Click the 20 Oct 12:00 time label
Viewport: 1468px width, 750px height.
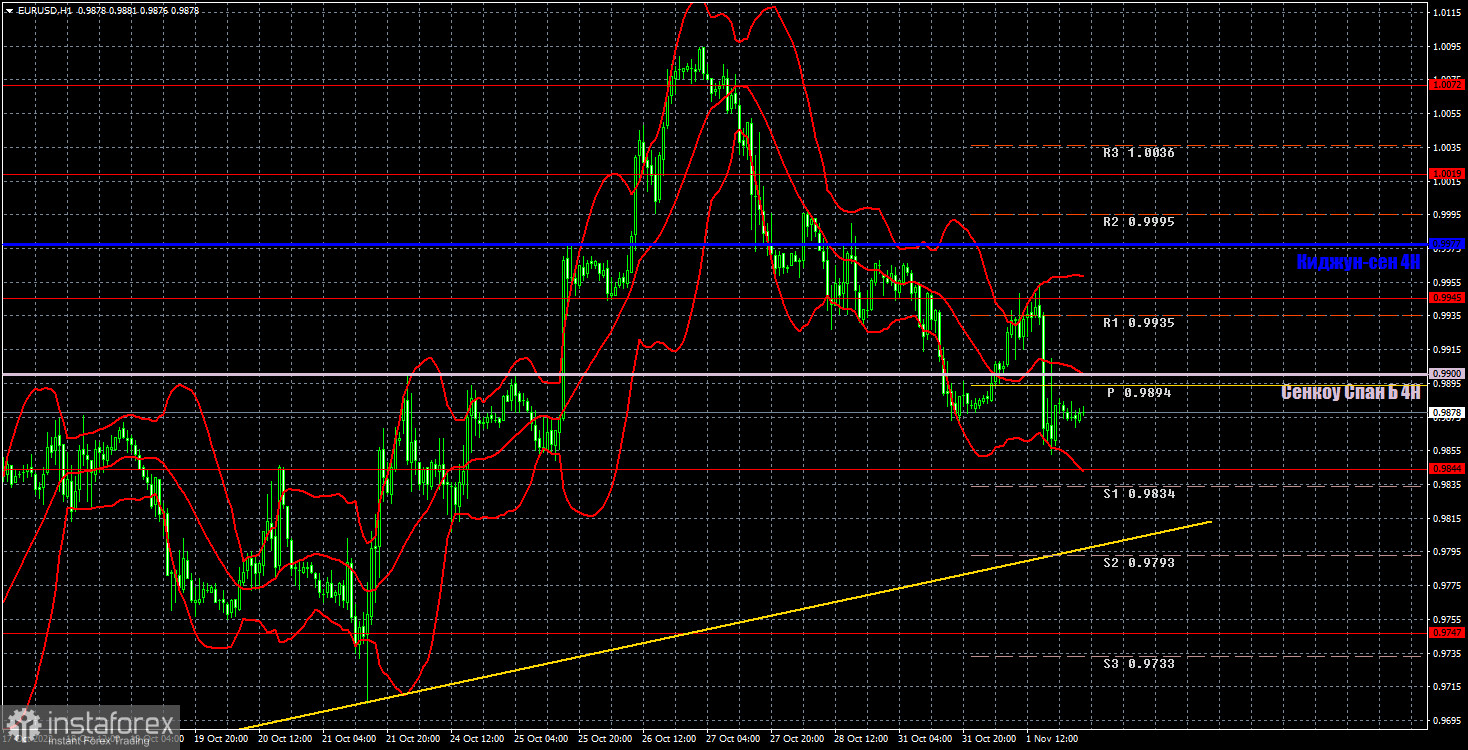pyautogui.click(x=285, y=740)
